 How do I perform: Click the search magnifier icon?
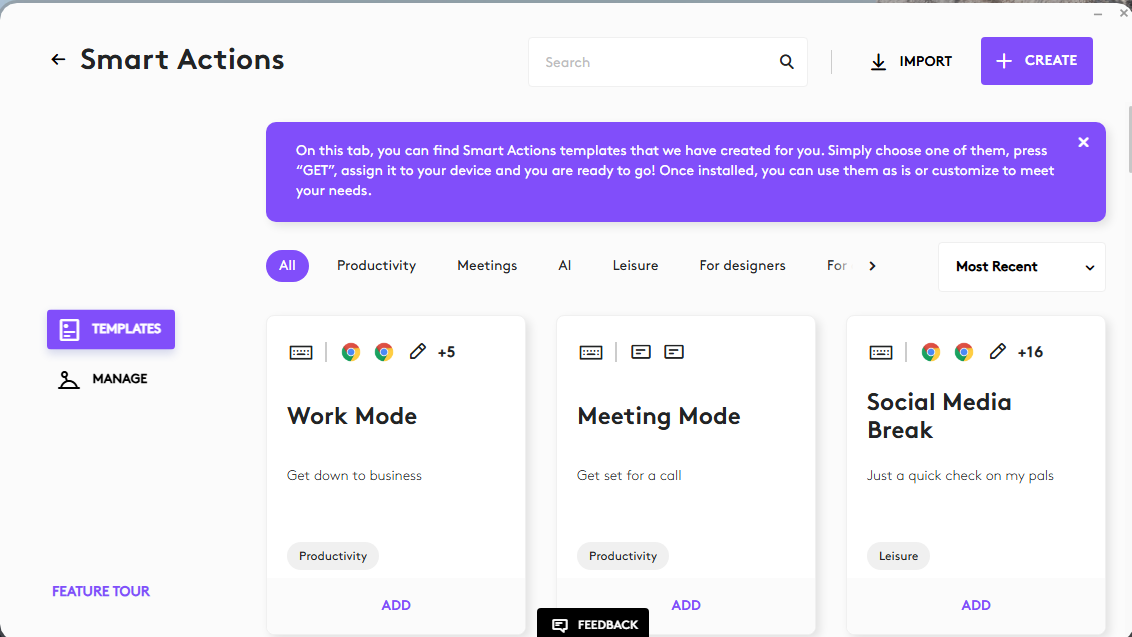tap(786, 62)
